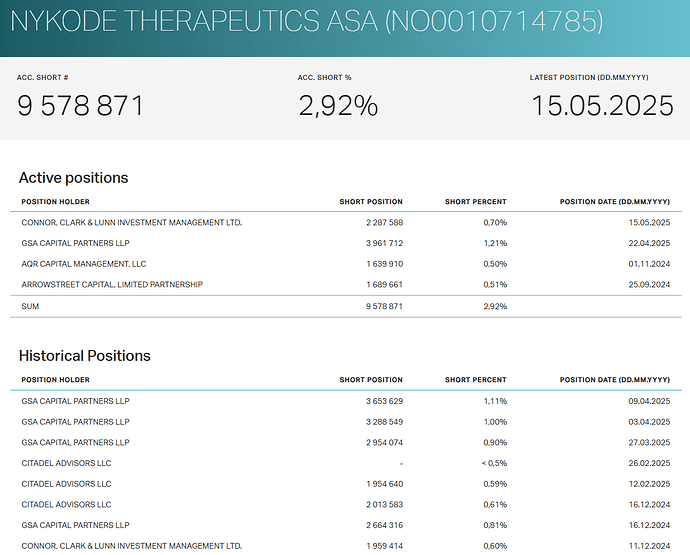Click CITADEL ADVISORS LLC dated 26.02.2025

coord(66,463)
